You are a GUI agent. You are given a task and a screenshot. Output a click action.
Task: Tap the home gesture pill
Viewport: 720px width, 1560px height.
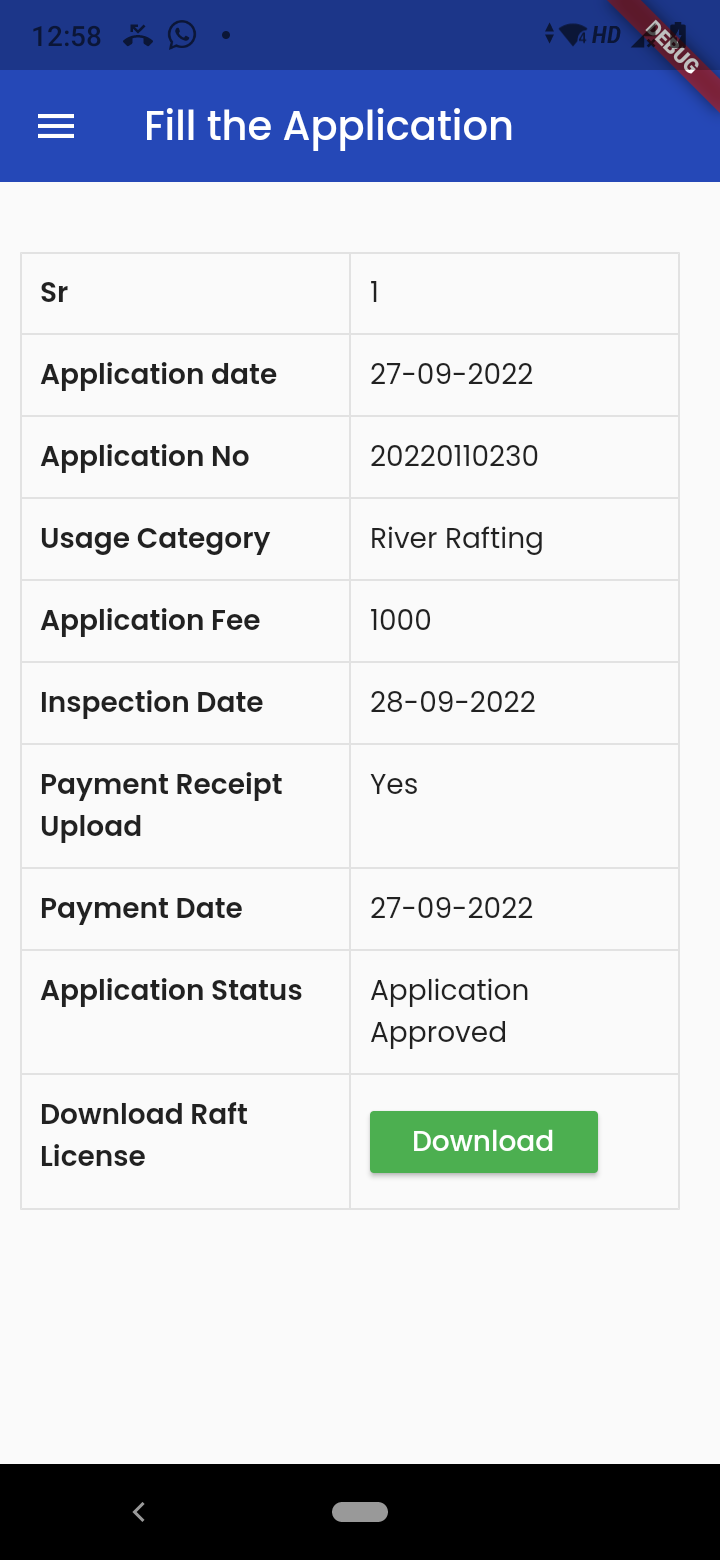pos(360,1512)
